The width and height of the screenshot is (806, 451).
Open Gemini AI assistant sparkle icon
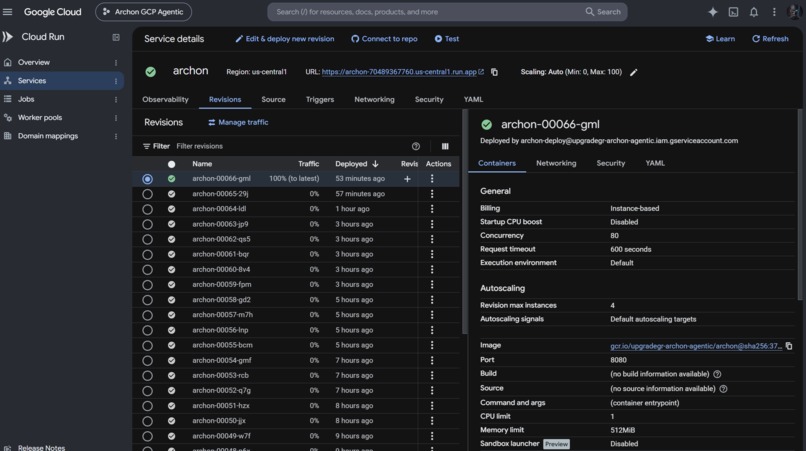point(712,12)
